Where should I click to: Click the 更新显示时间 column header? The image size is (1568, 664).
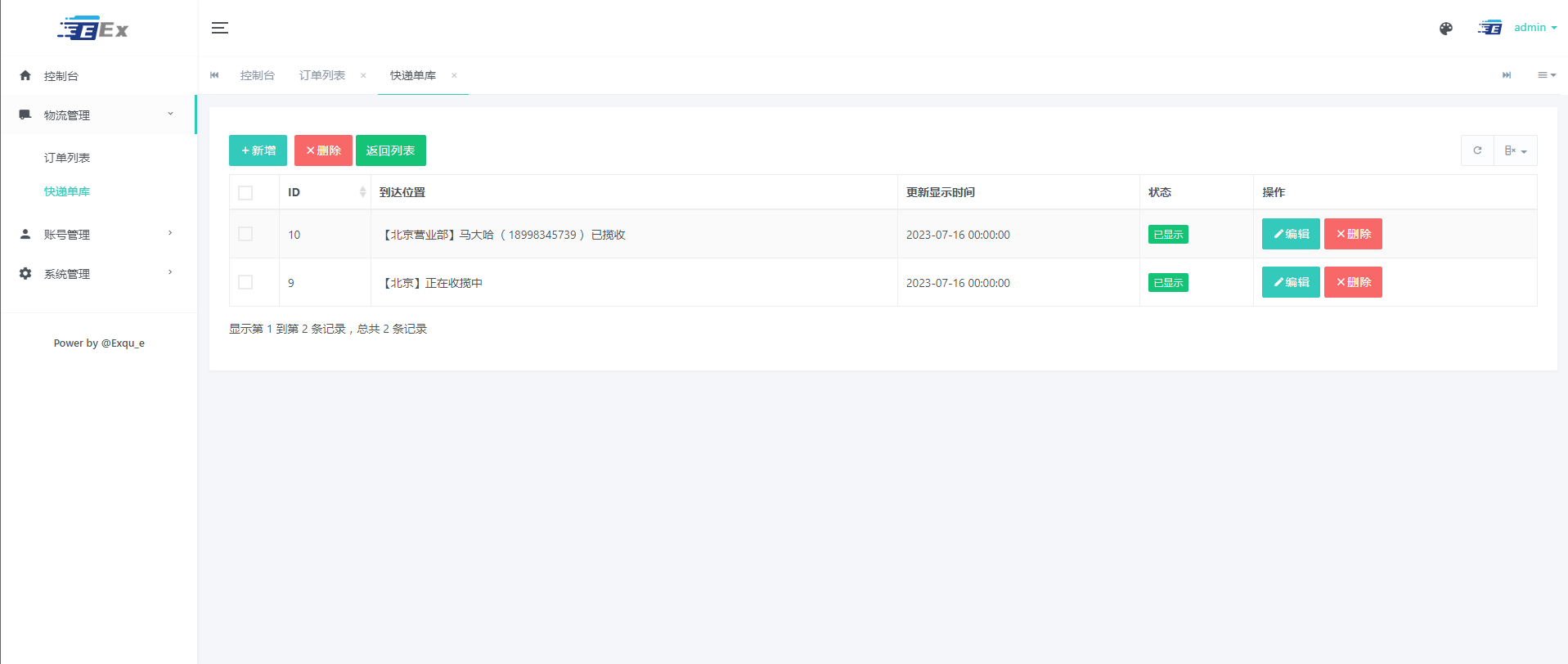[1018, 192]
